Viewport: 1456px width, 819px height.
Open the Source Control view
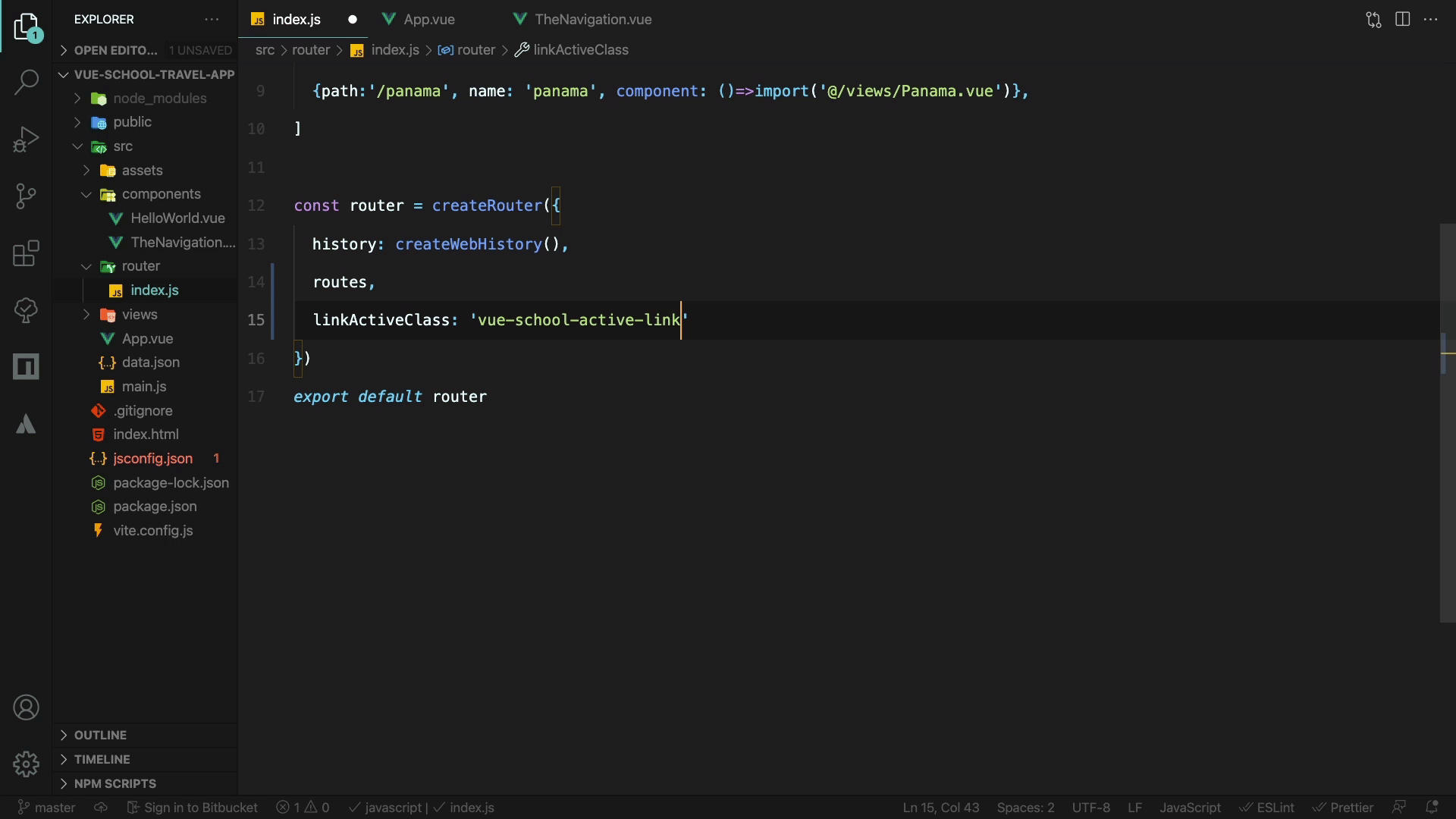(x=27, y=196)
